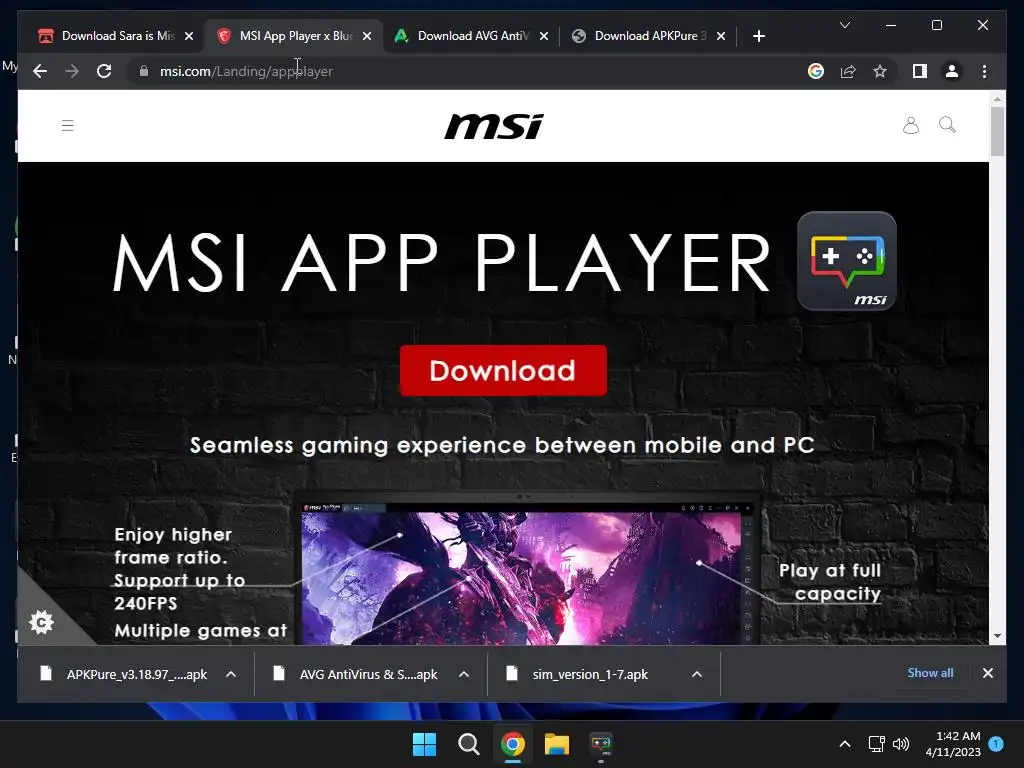Image resolution: width=1024 pixels, height=768 pixels.
Task: Close the Download AVG AntiVirus tab
Action: (544, 36)
